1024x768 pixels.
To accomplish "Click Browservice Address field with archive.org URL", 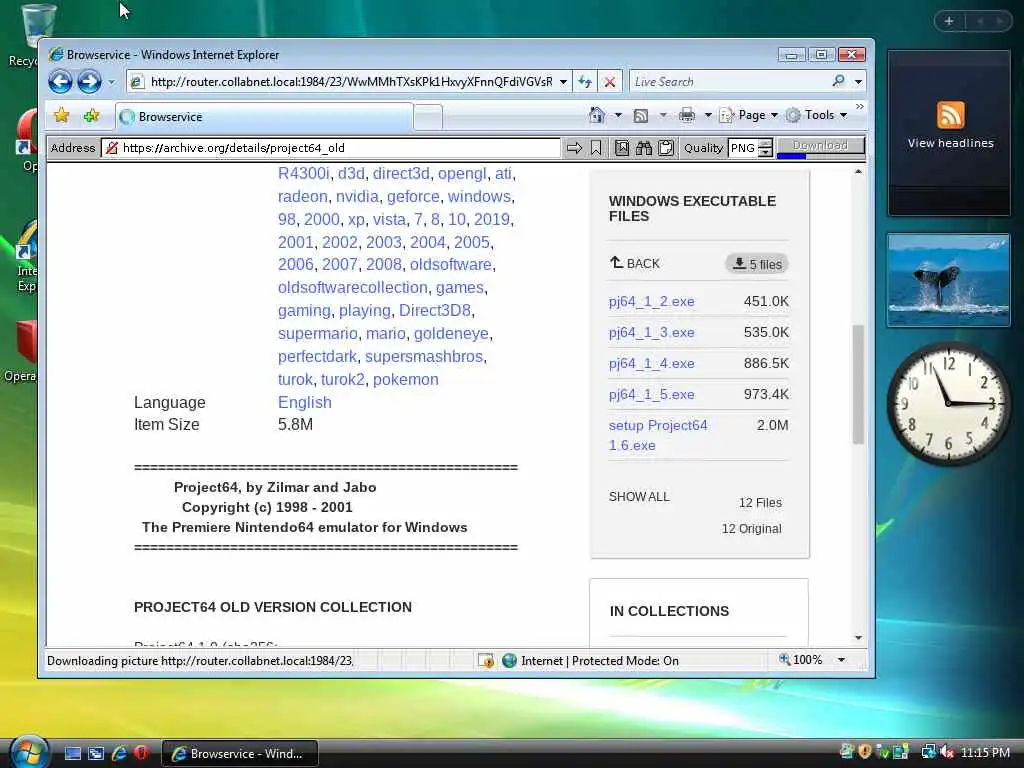I will click(x=331, y=148).
